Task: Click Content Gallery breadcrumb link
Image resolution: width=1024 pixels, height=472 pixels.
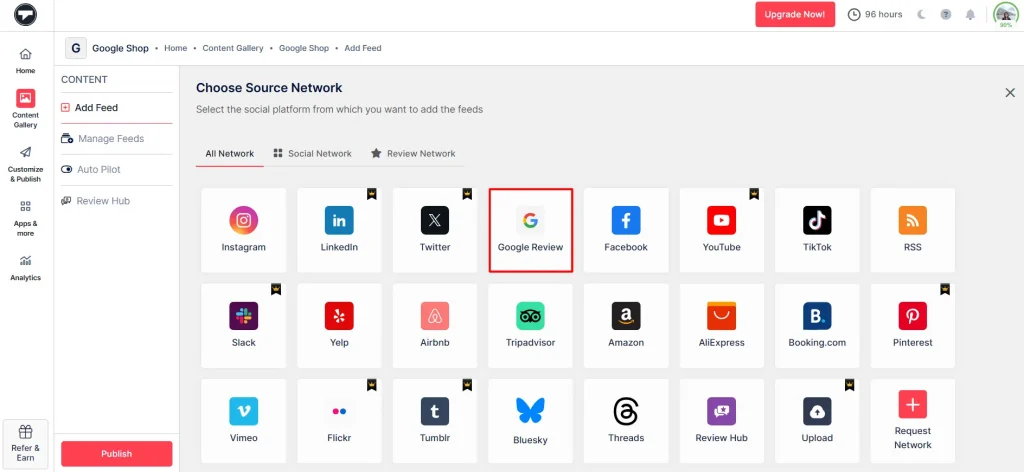Action: [x=232, y=48]
